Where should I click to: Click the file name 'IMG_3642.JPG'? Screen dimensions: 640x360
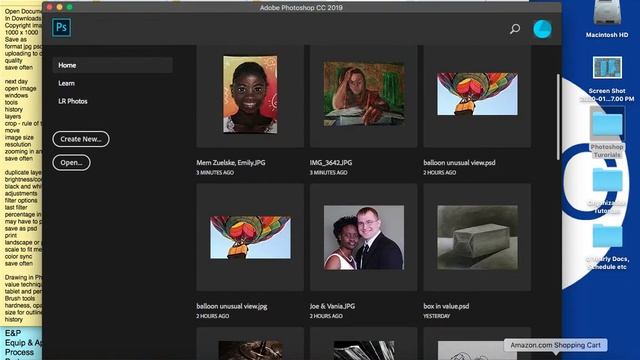click(x=331, y=162)
